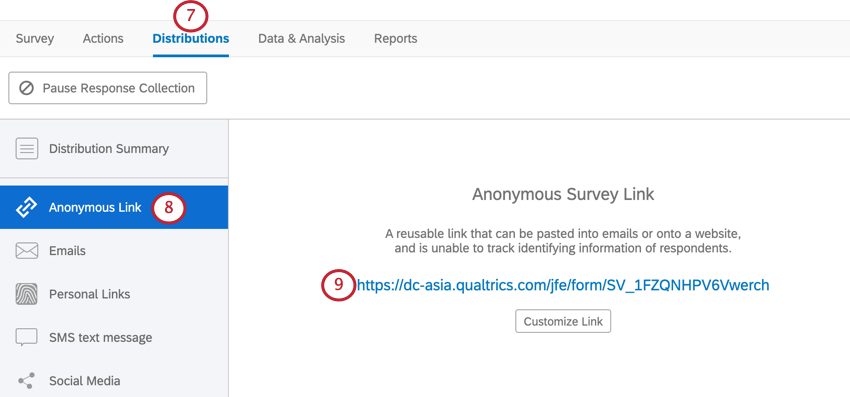Screen dimensions: 850x397
Task: Click the Social Media share icon
Action: (26, 381)
